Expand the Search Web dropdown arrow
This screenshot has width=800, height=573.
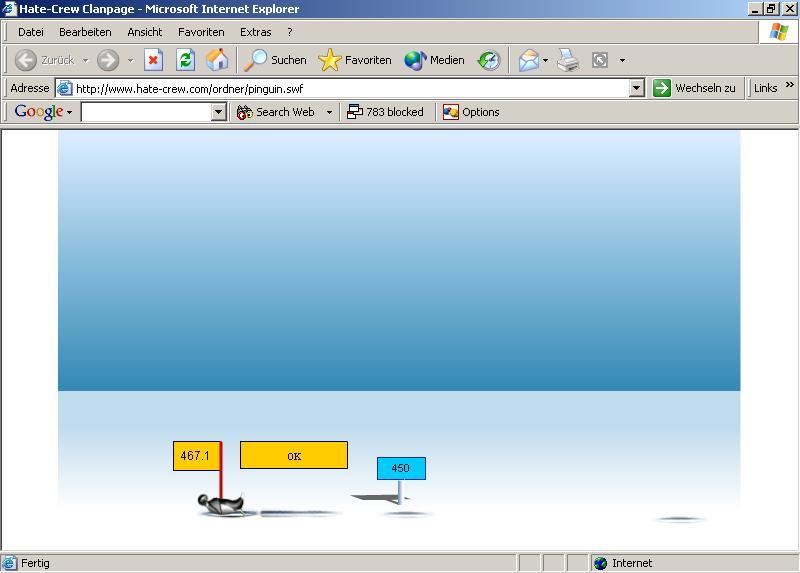329,112
